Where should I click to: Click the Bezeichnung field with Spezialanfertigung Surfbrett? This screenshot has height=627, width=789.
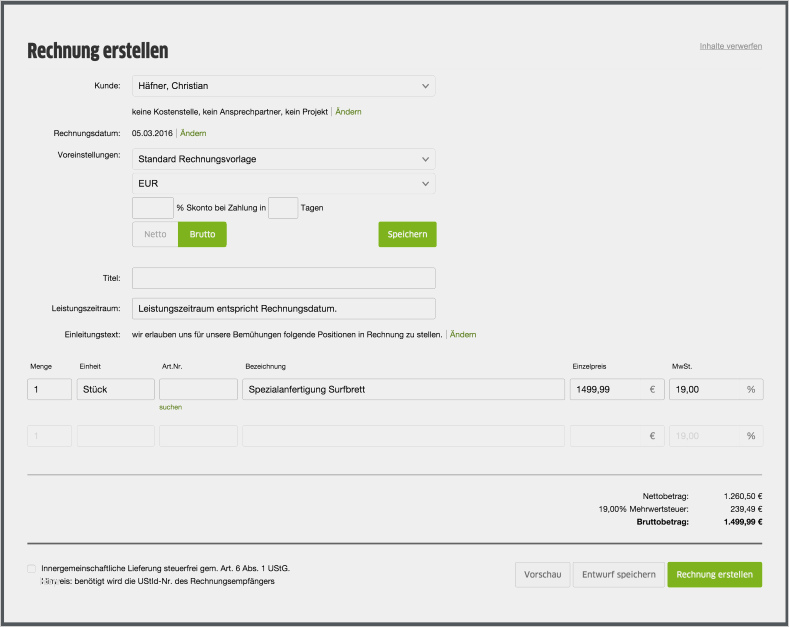point(403,389)
